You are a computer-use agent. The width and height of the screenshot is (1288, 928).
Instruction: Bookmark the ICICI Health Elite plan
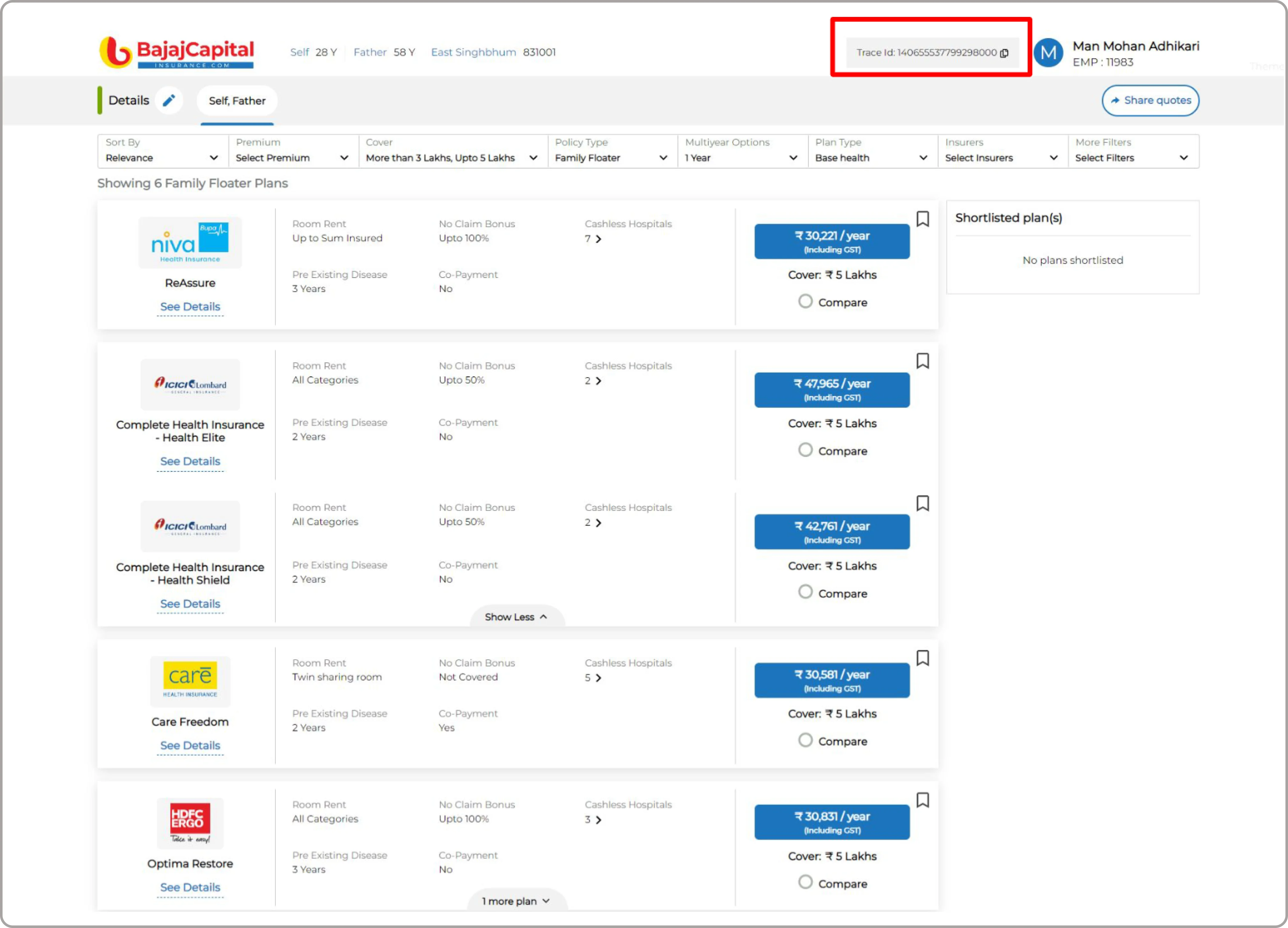923,361
